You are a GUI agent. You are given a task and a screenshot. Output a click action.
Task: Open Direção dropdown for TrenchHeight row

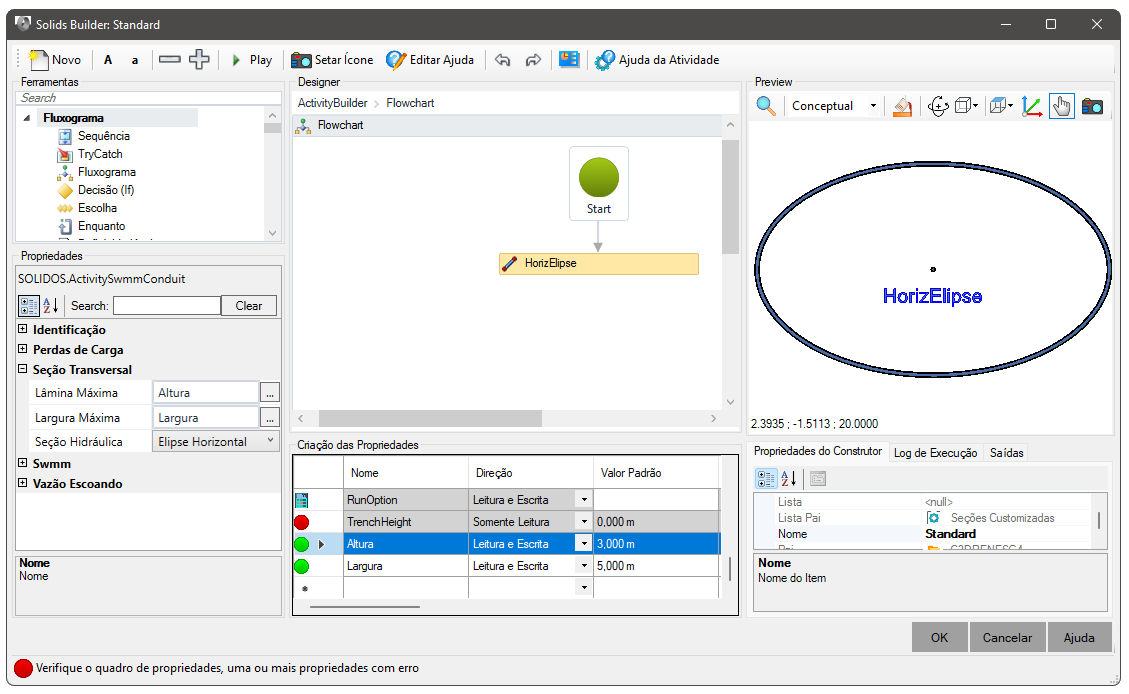pyautogui.click(x=584, y=522)
